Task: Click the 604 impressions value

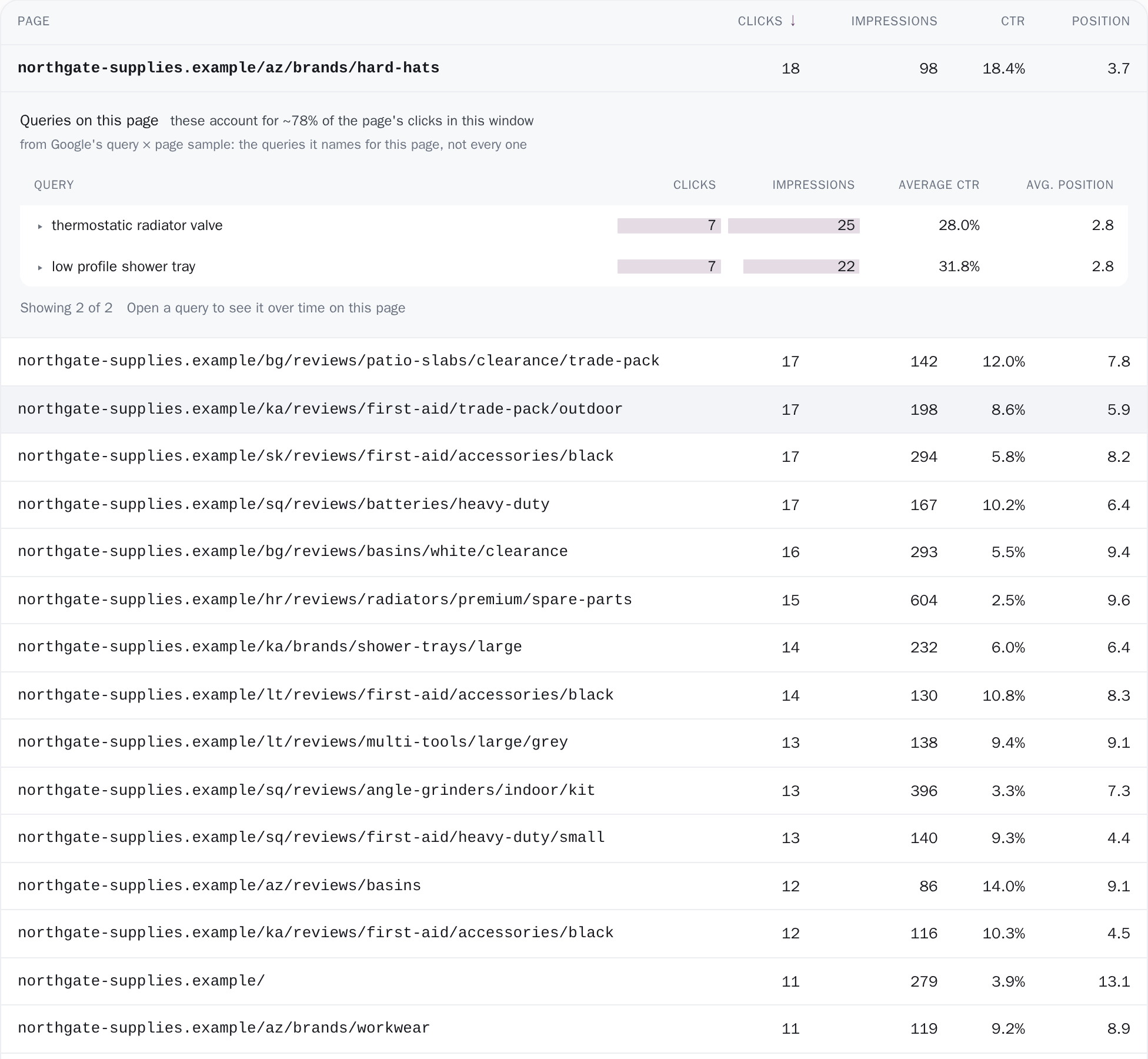Action: tap(924, 600)
